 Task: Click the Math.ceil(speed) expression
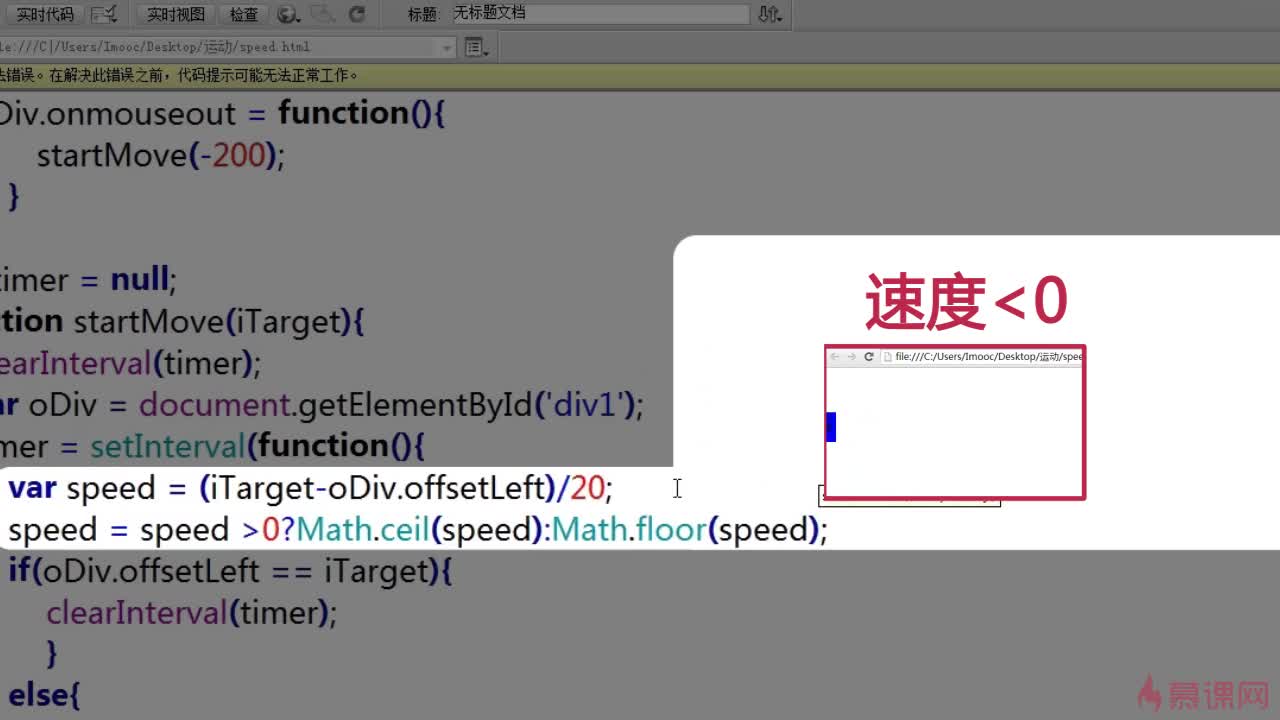[x=418, y=530]
